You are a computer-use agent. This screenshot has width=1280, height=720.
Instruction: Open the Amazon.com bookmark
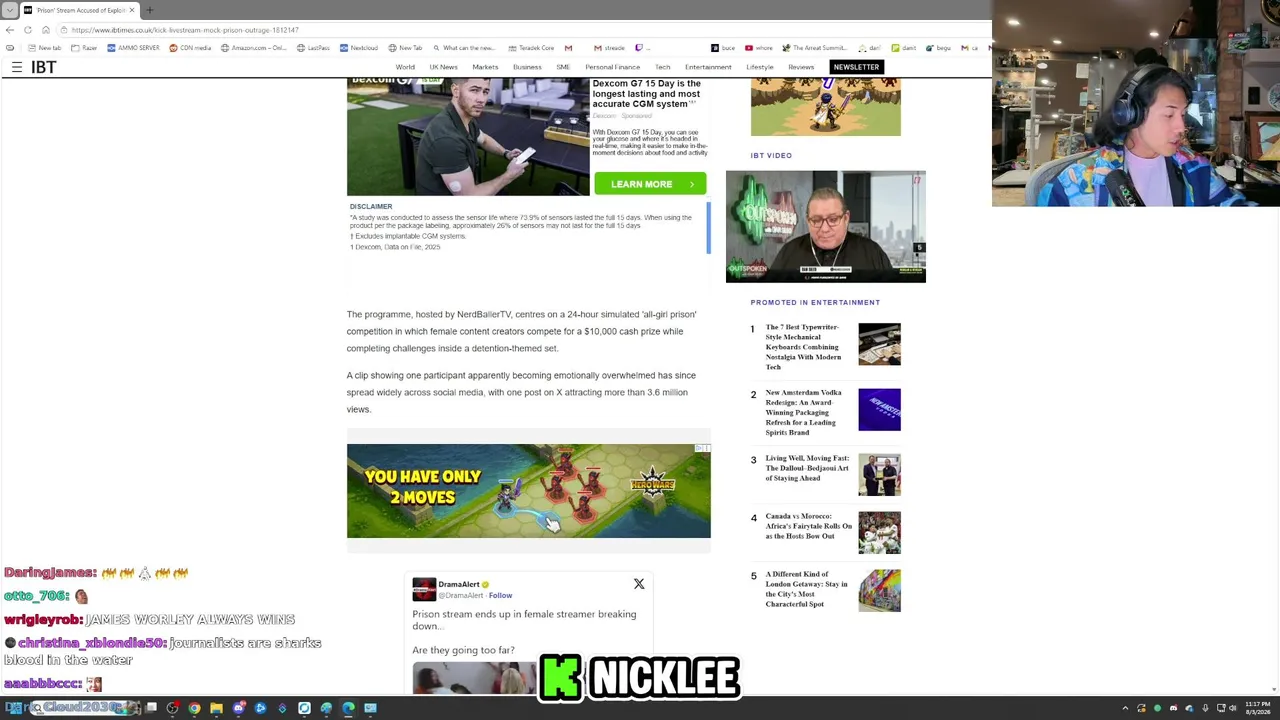click(253, 48)
